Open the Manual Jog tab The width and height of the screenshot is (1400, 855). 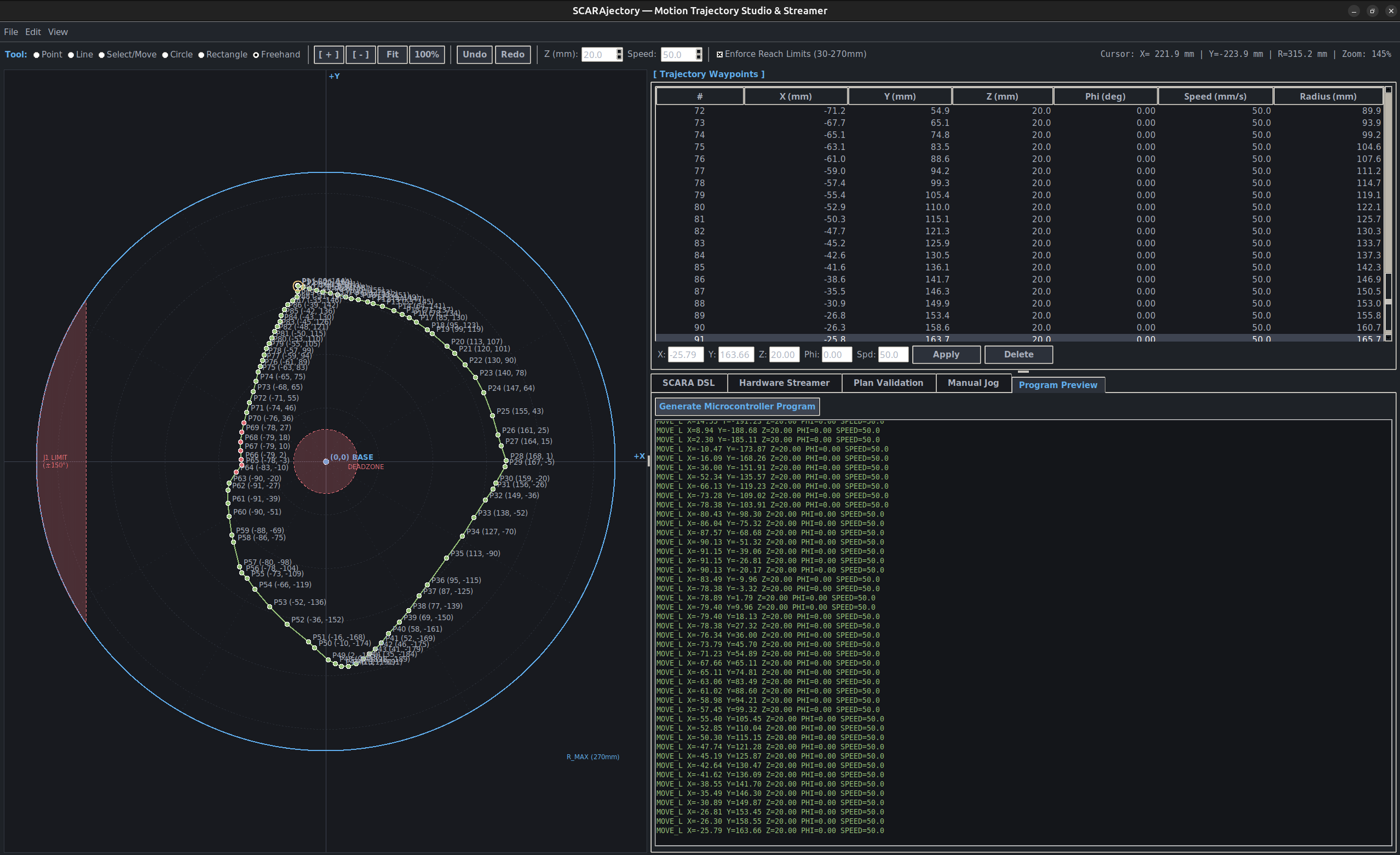pyautogui.click(x=973, y=383)
